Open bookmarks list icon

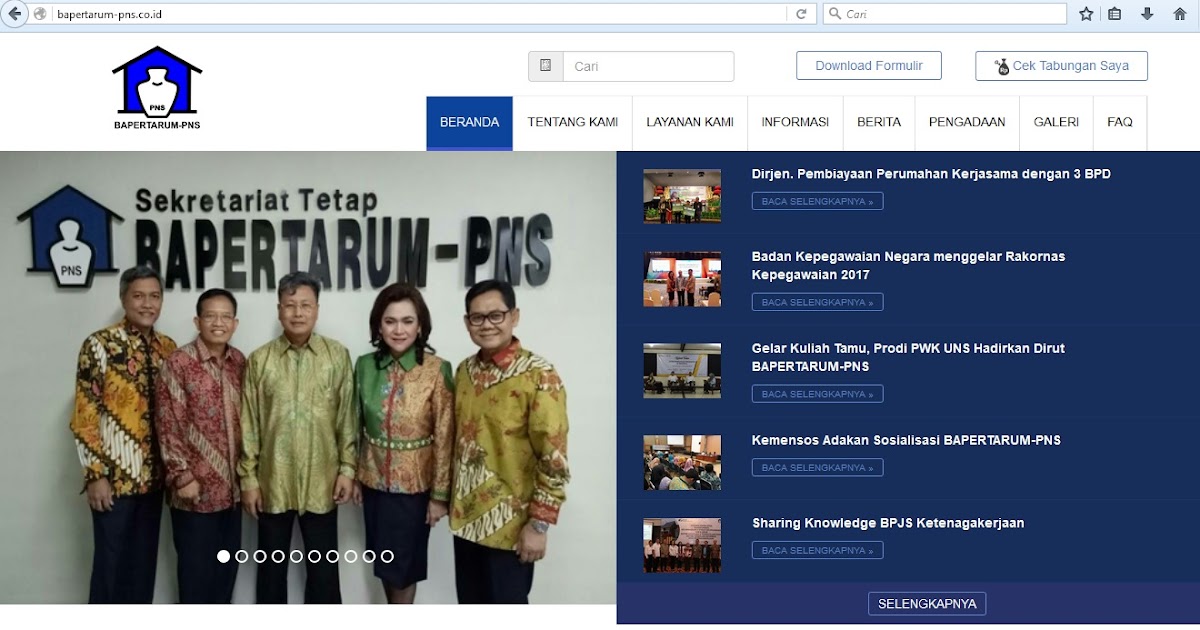click(x=1115, y=14)
